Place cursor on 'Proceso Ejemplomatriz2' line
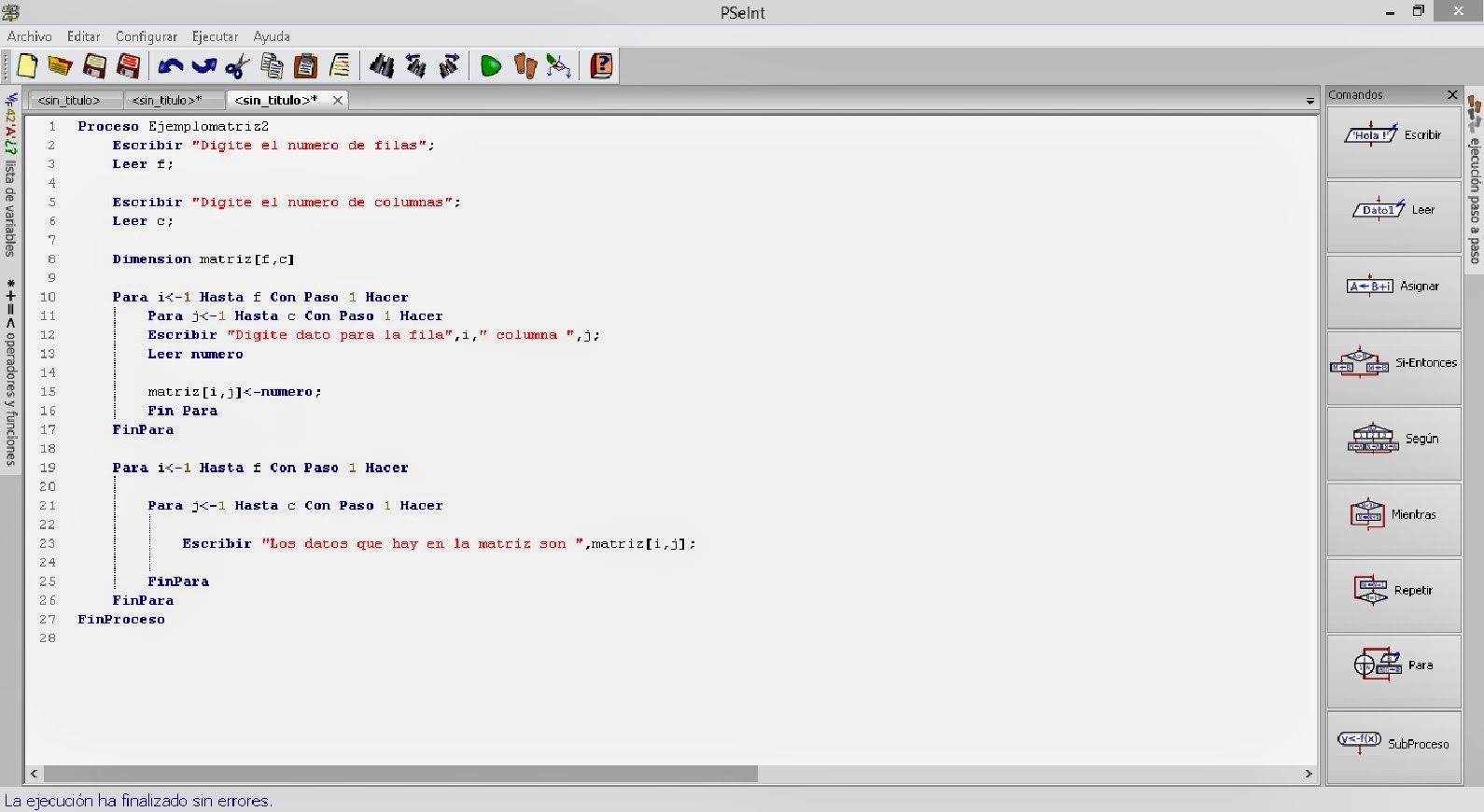1484x812 pixels. [173, 126]
